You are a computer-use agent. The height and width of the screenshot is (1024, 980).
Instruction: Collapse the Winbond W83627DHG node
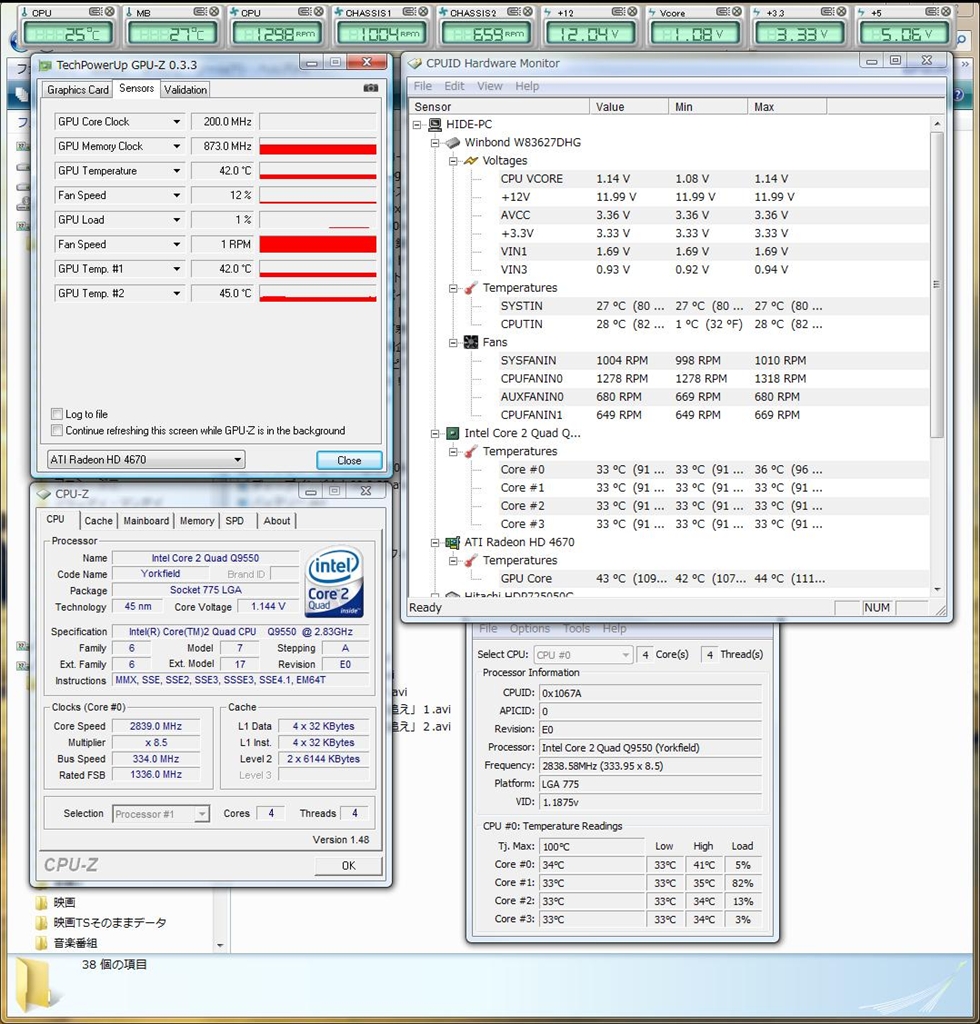pyautogui.click(x=435, y=142)
